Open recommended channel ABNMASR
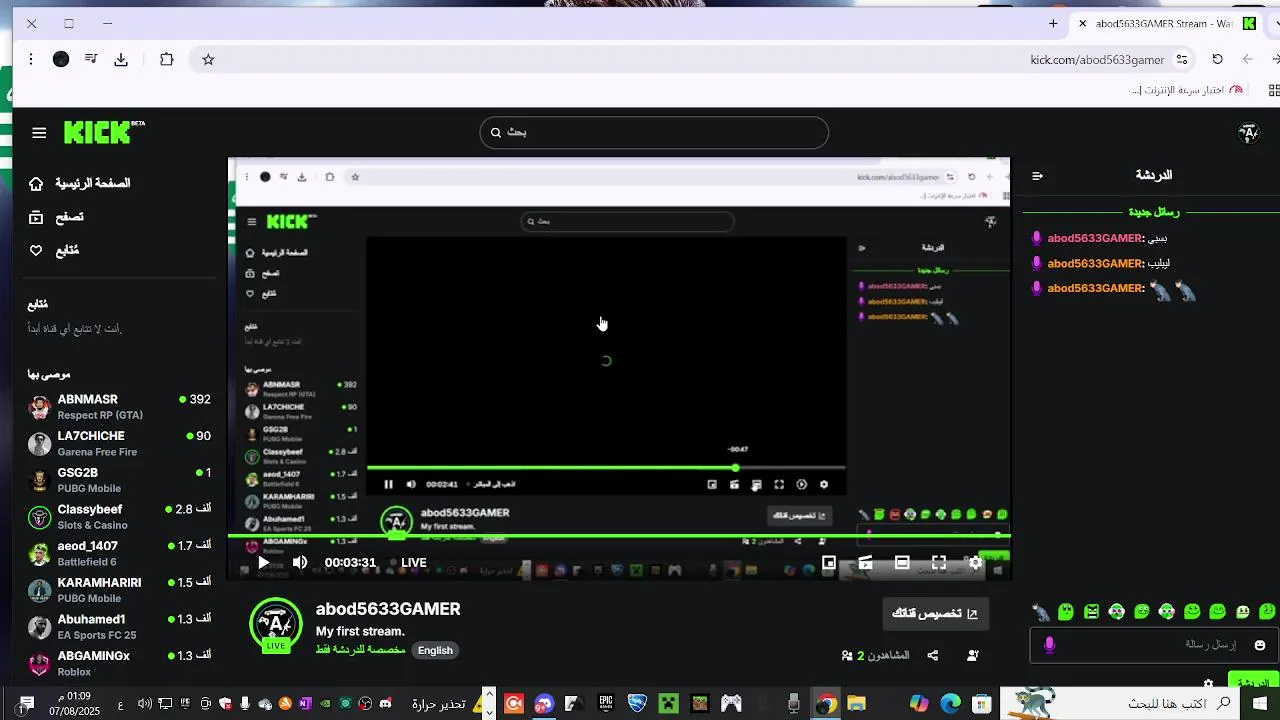1280x720 pixels. click(119, 407)
